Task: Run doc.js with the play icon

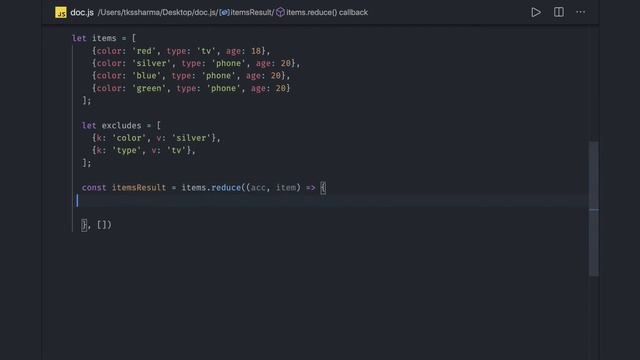Action: pos(536,12)
